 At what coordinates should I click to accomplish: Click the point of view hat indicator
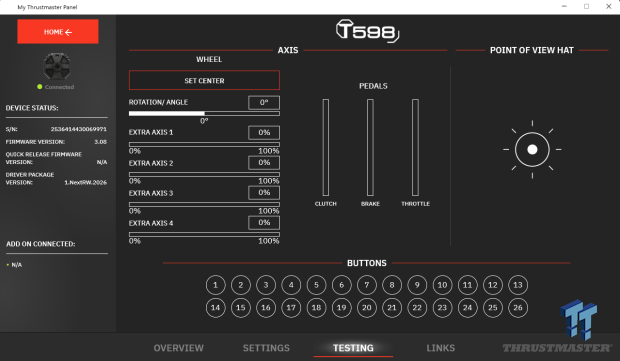click(x=532, y=149)
